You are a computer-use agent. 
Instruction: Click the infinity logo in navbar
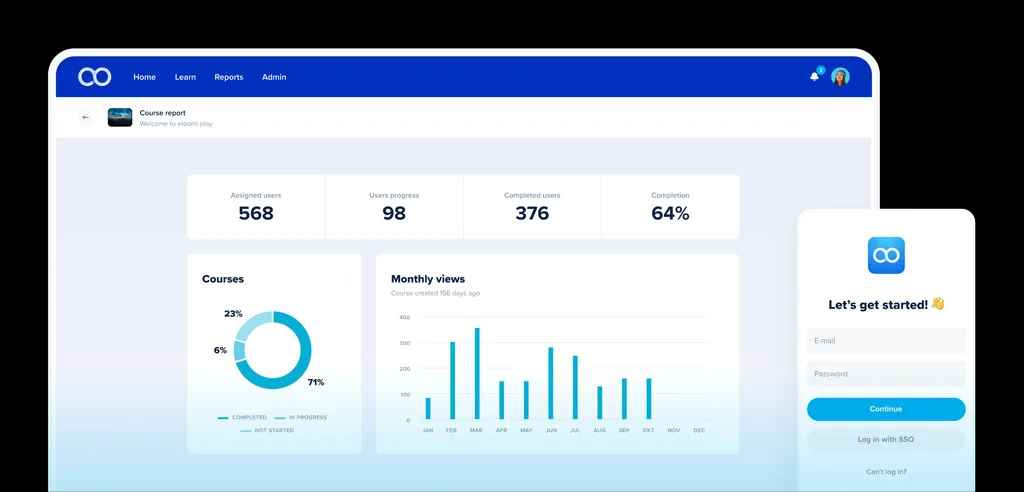[x=95, y=76]
